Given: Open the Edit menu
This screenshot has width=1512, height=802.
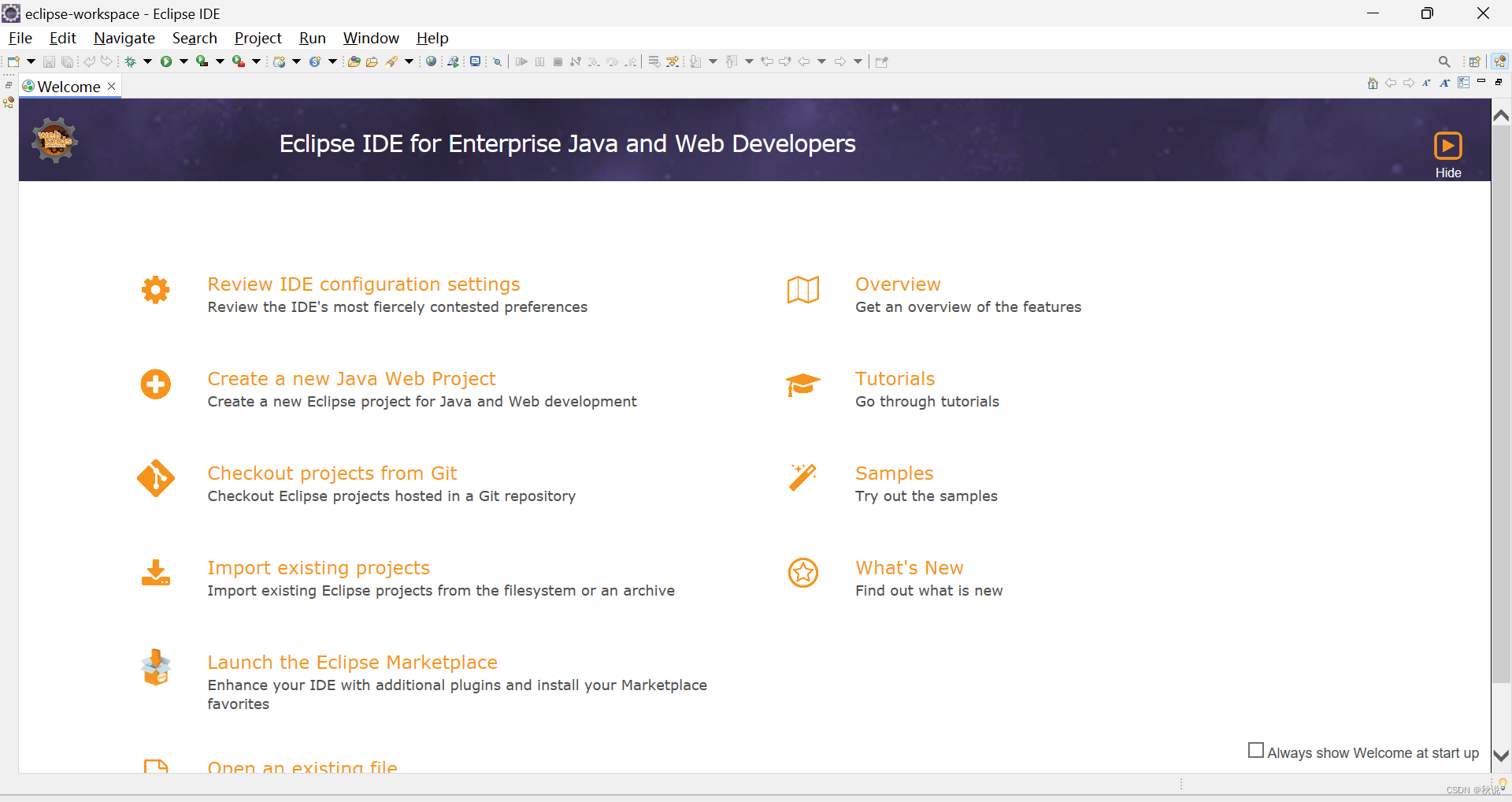Looking at the screenshot, I should (x=63, y=38).
